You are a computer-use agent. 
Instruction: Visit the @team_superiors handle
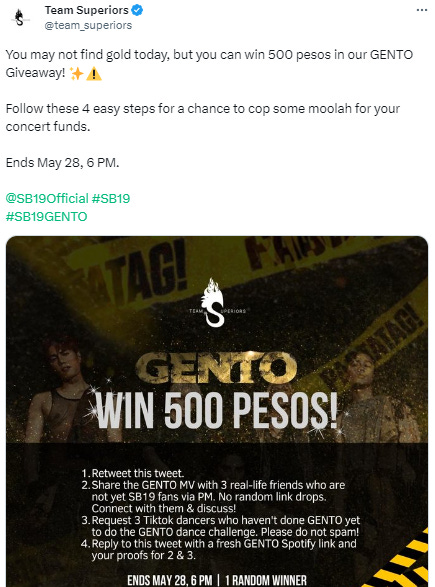88,25
